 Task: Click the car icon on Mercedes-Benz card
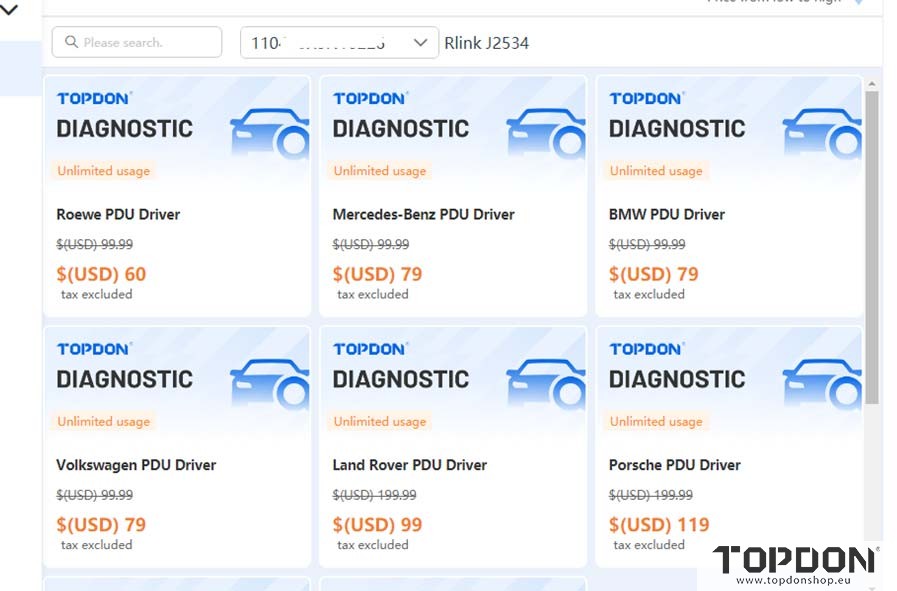click(x=546, y=133)
